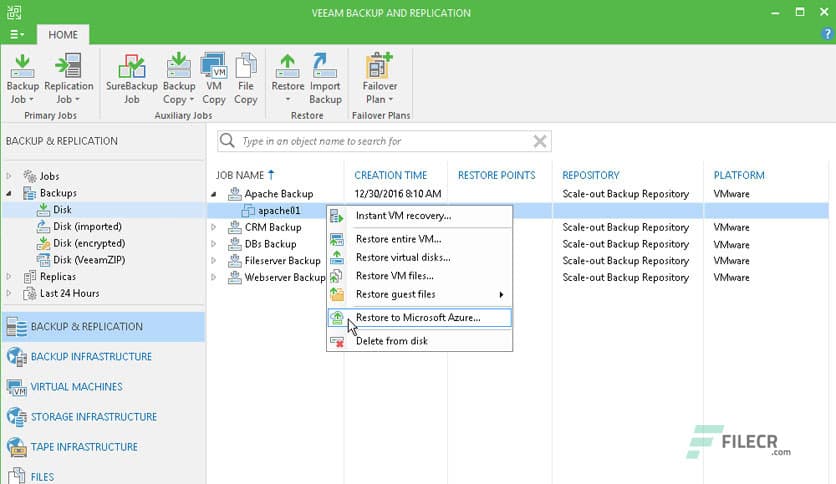This screenshot has height=484, width=836.
Task: Switch to the HOME ribbon tab
Action: [x=63, y=35]
